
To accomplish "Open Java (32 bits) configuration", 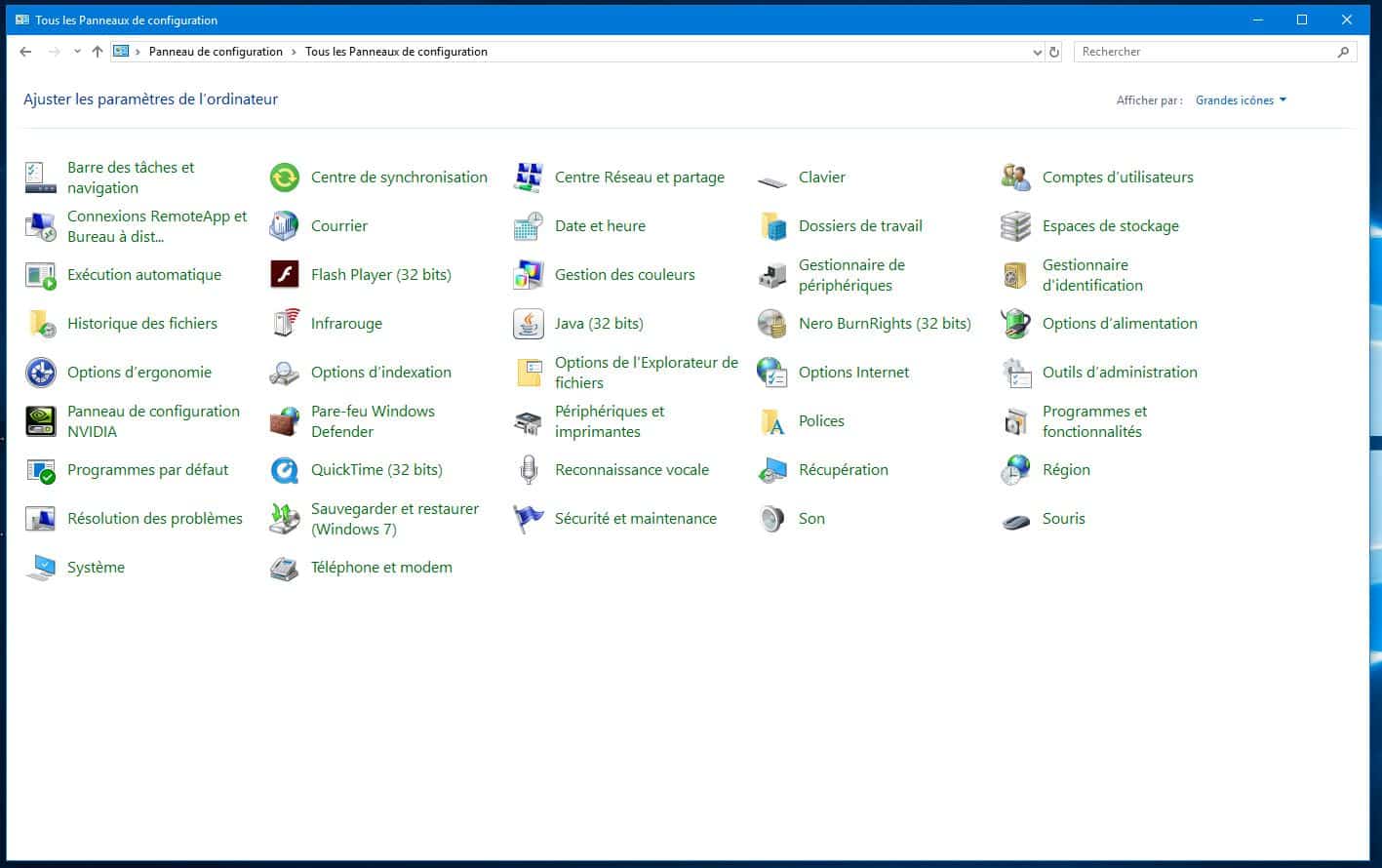I will tap(599, 323).
